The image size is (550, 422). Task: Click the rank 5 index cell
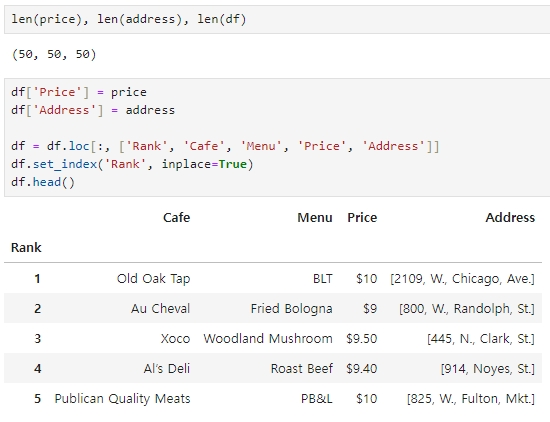click(37, 399)
